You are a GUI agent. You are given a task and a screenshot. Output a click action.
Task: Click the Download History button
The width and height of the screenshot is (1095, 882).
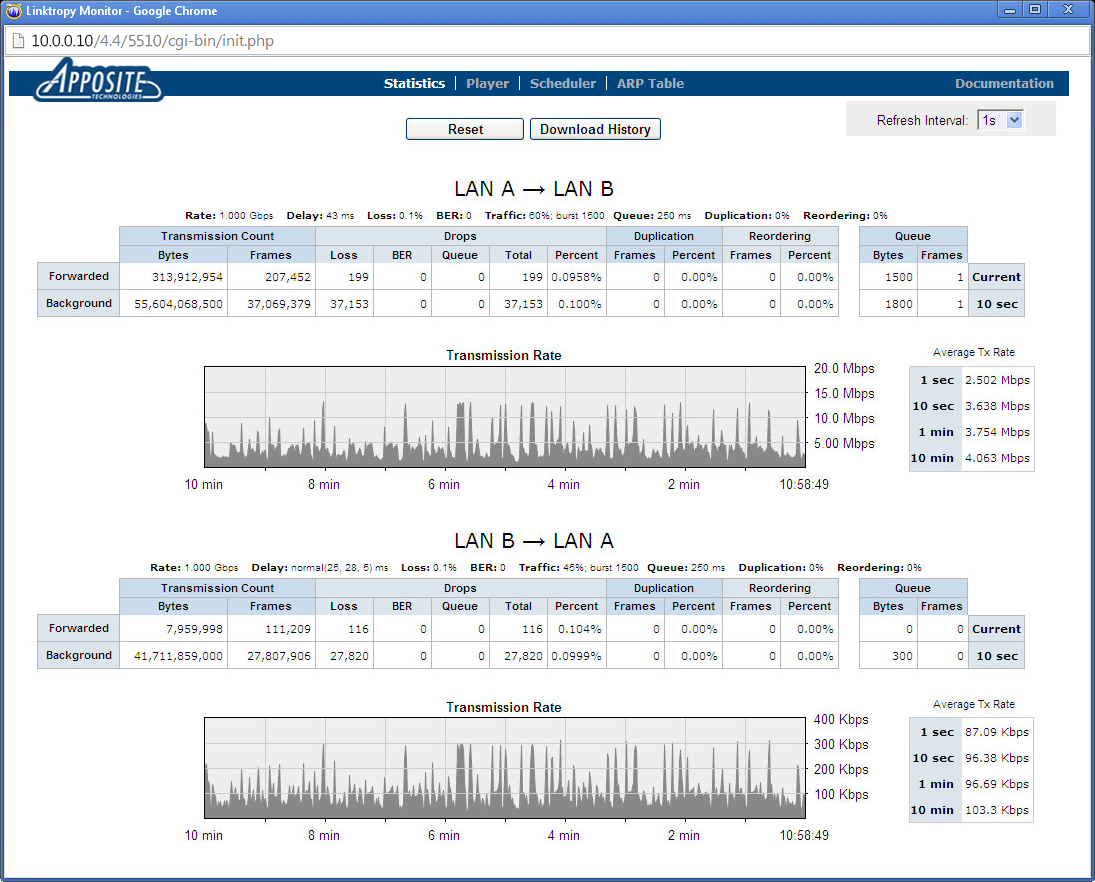595,129
